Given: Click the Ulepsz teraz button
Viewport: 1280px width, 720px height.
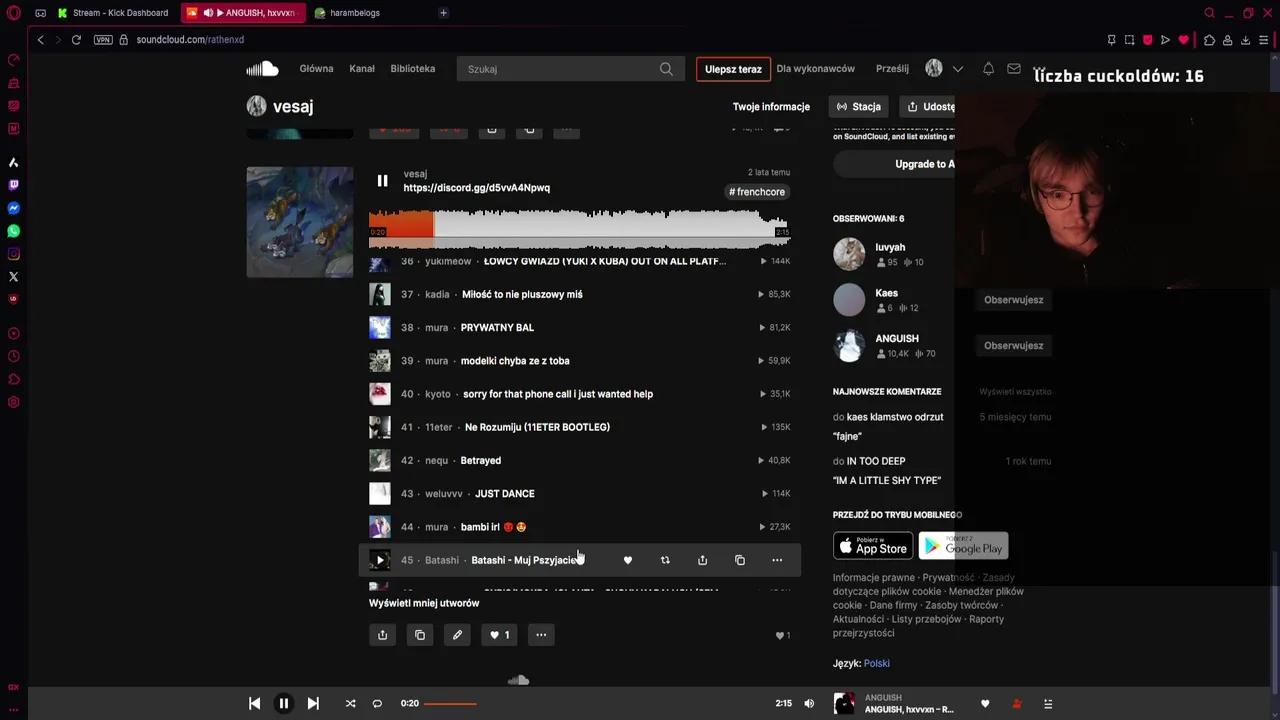Looking at the screenshot, I should (733, 69).
